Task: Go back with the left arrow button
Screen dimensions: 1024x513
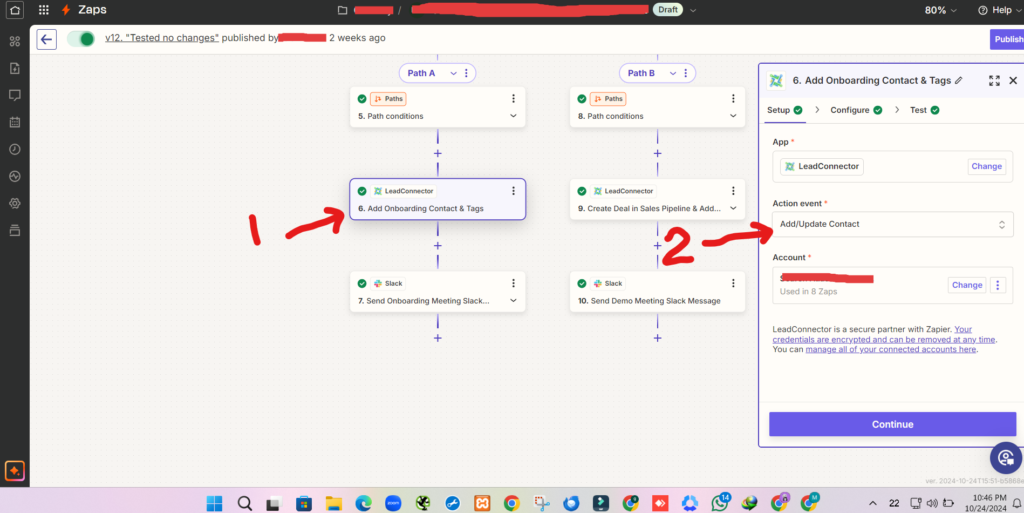Action: click(x=46, y=39)
